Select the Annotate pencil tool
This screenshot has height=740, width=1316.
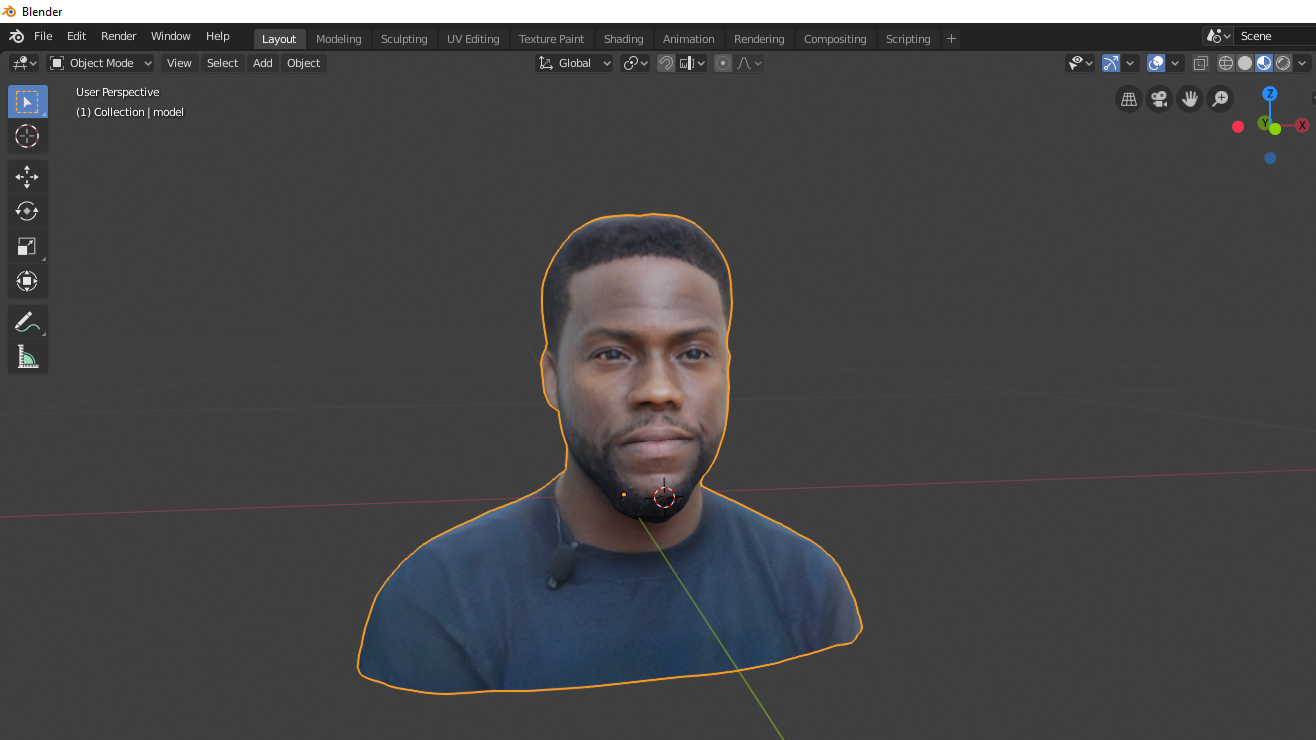(x=27, y=322)
